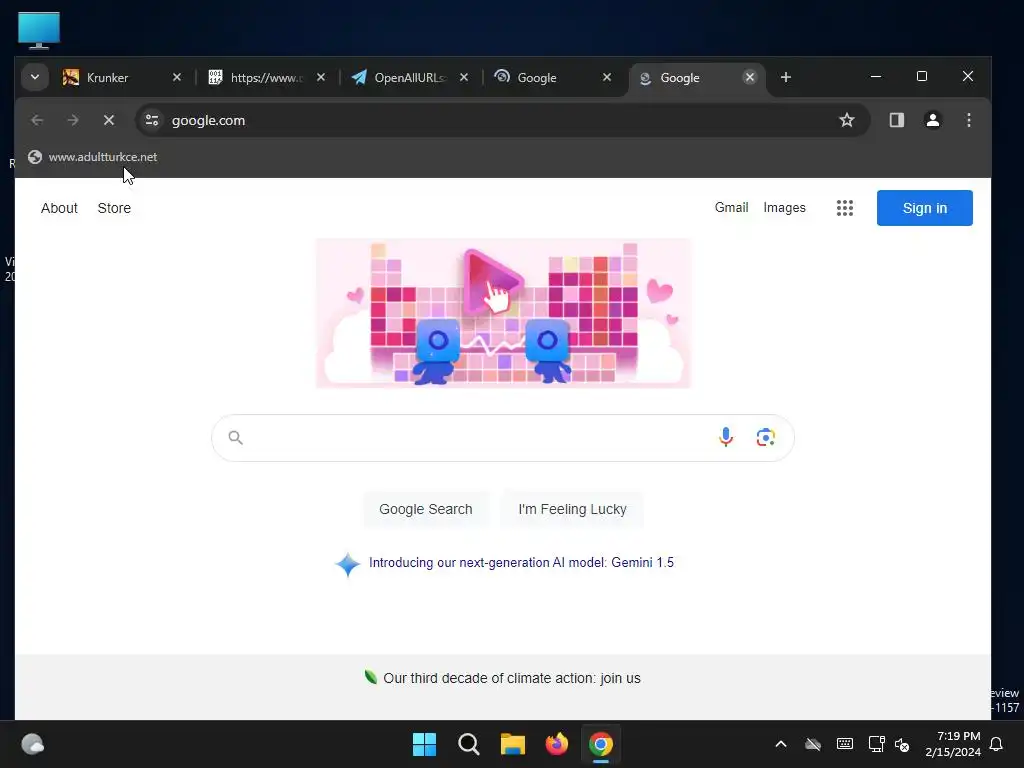Click the Google Search button
Viewport: 1024px width, 768px height.
click(426, 509)
